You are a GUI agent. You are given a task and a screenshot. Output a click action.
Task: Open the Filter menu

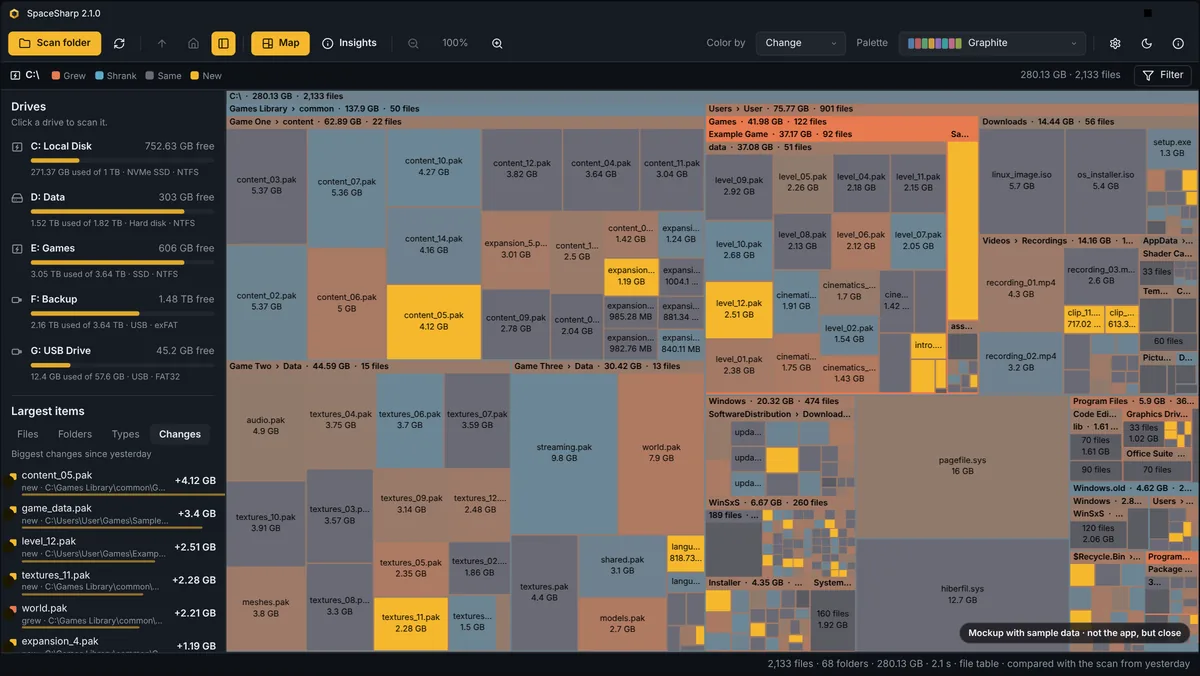pos(1163,75)
